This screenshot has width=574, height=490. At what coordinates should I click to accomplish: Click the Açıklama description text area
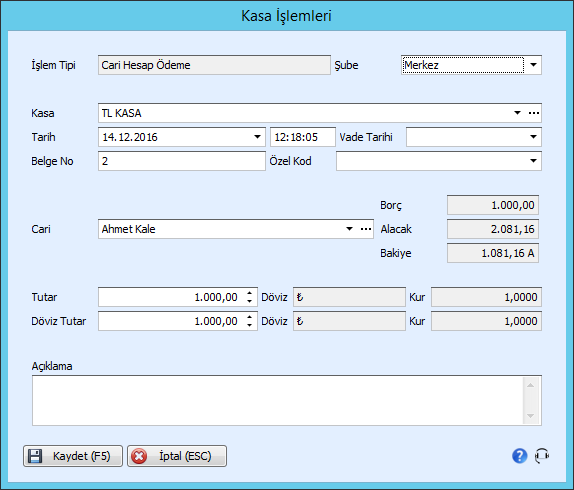[x=278, y=400]
